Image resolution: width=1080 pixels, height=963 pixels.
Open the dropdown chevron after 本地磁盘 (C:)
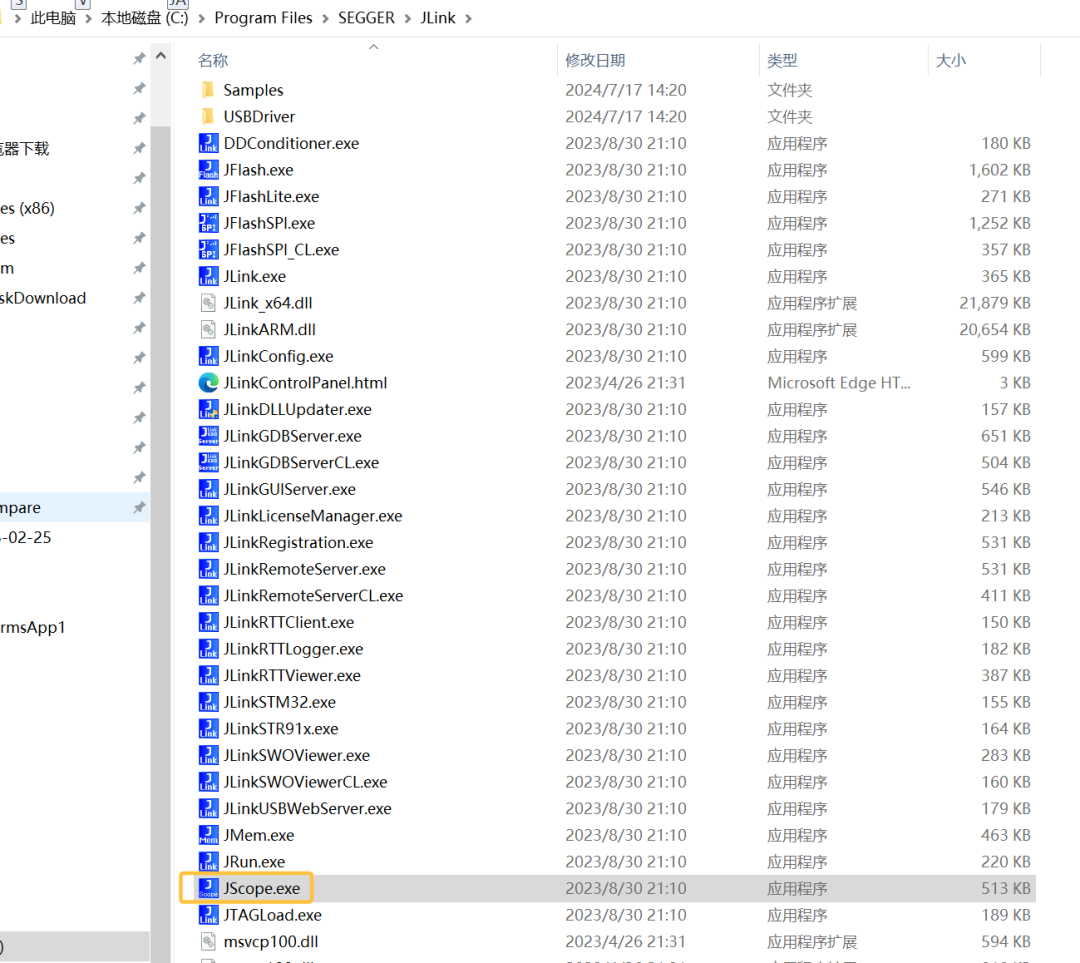point(202,19)
